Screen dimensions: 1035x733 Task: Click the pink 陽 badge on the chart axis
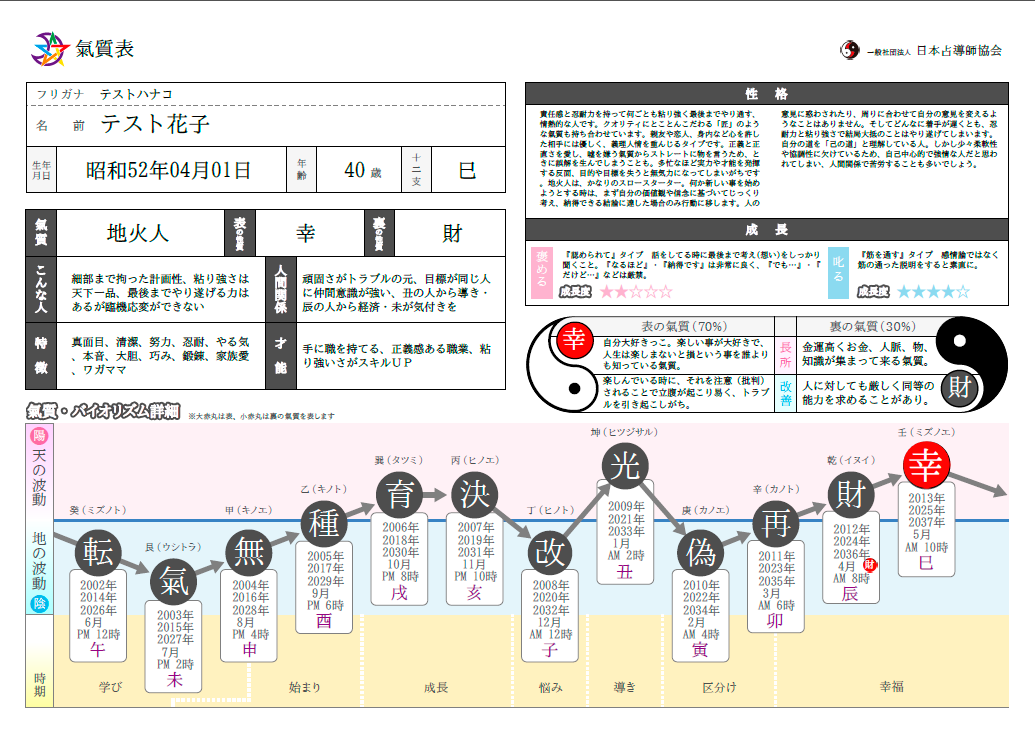pyautogui.click(x=39, y=435)
